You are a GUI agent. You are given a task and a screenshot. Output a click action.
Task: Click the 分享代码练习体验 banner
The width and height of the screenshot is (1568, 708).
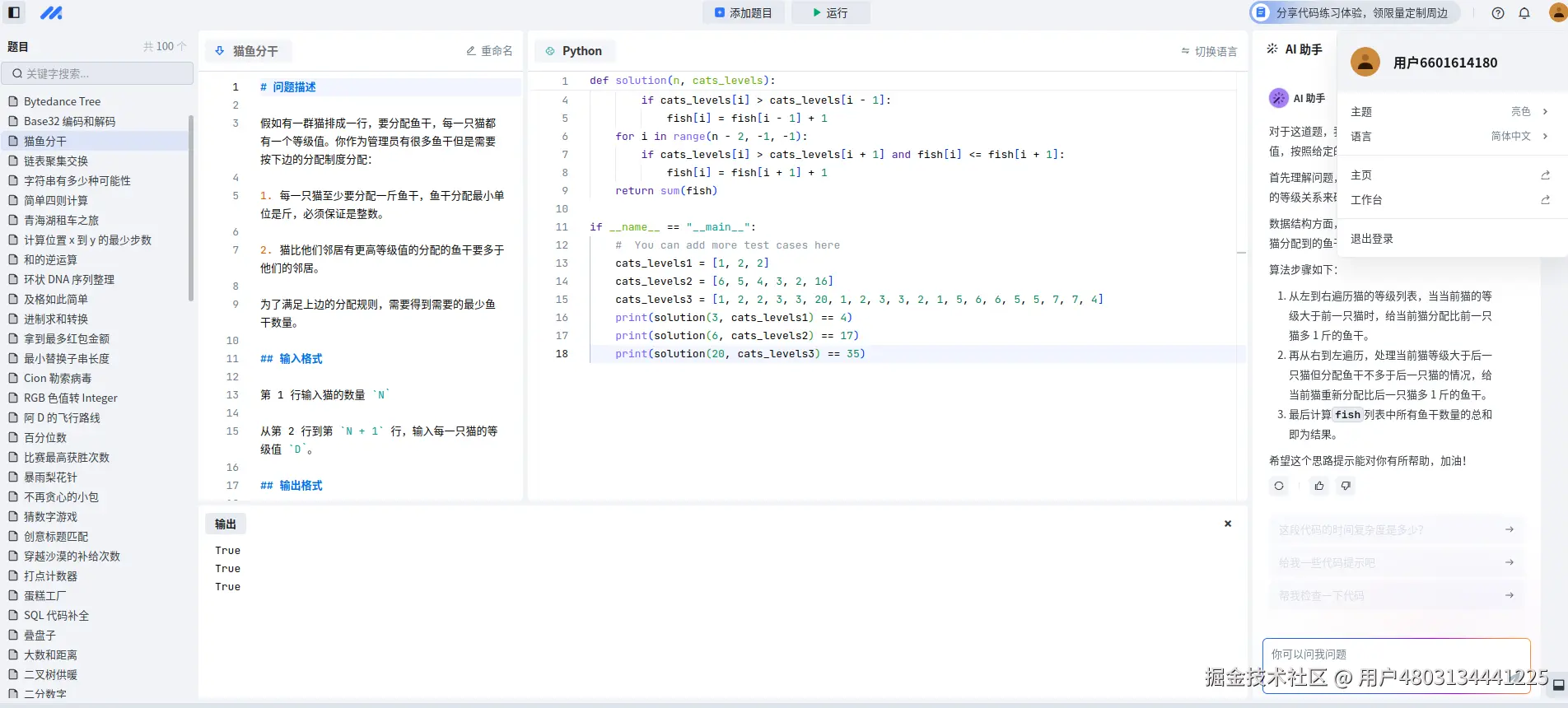click(1355, 13)
